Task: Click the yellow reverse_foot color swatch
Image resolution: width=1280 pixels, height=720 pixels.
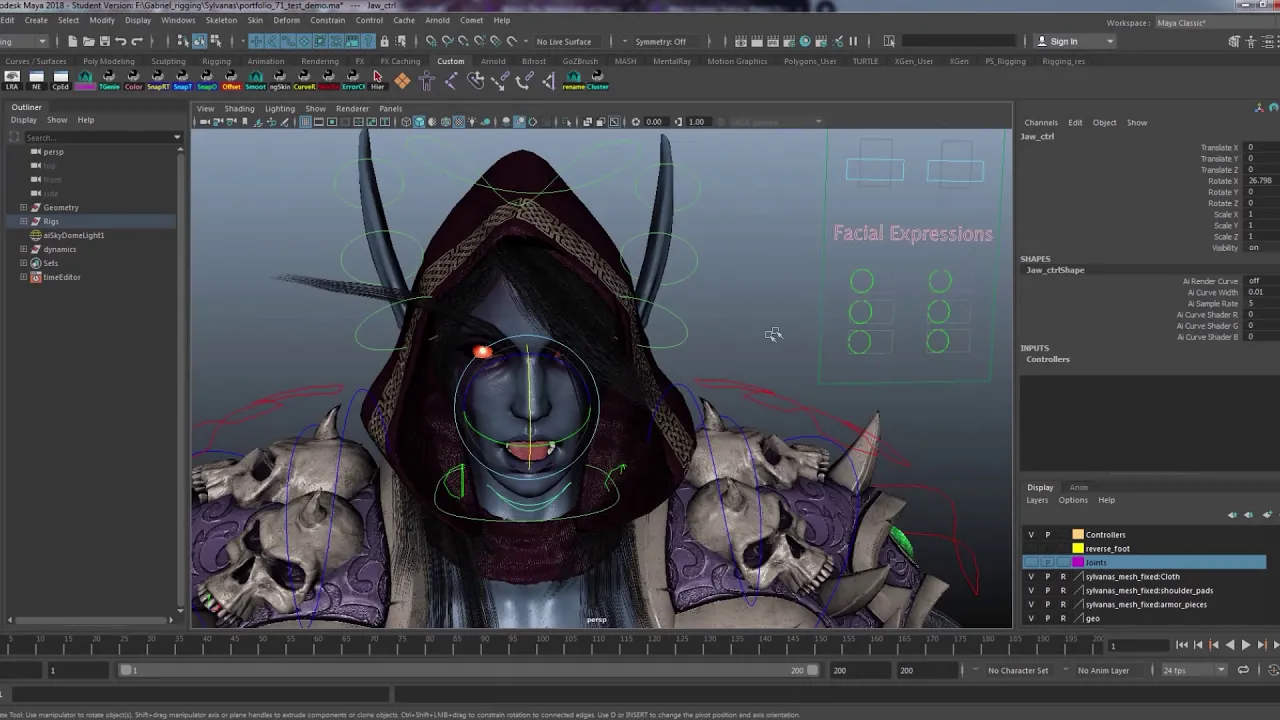Action: click(1078, 549)
